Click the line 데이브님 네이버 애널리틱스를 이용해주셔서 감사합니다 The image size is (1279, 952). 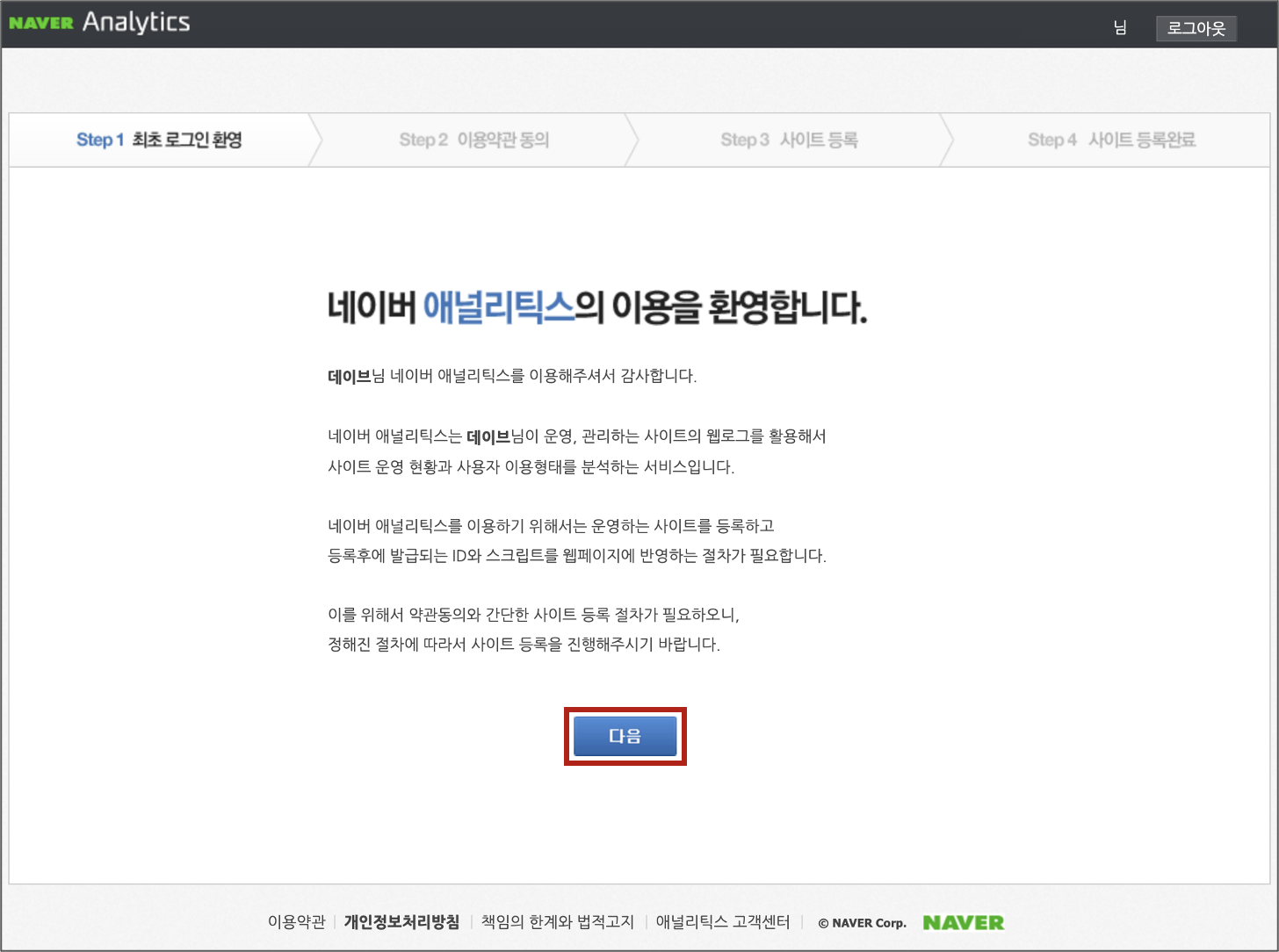point(512,376)
